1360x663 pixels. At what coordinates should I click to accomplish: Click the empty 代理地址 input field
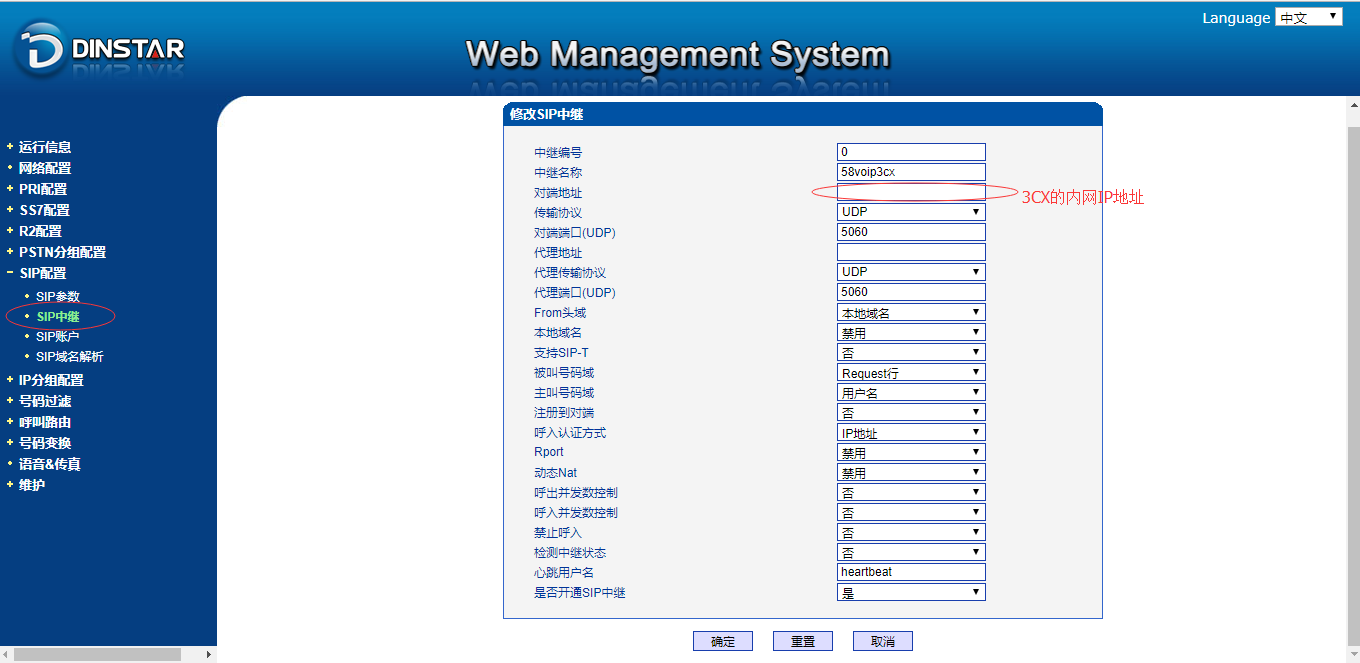[x=911, y=252]
